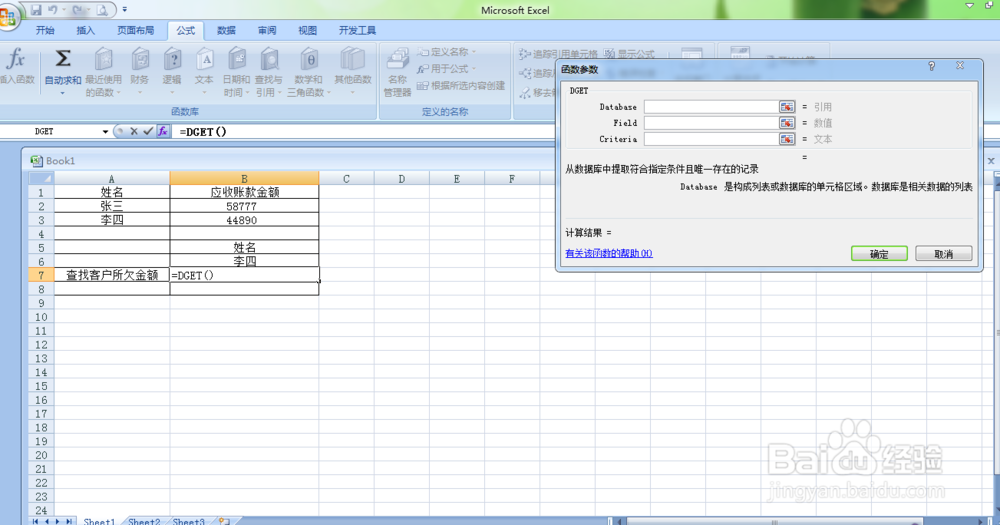The width and height of the screenshot is (1000, 525).
Task: Open the 开始 ribbon tab
Action: [x=45, y=30]
